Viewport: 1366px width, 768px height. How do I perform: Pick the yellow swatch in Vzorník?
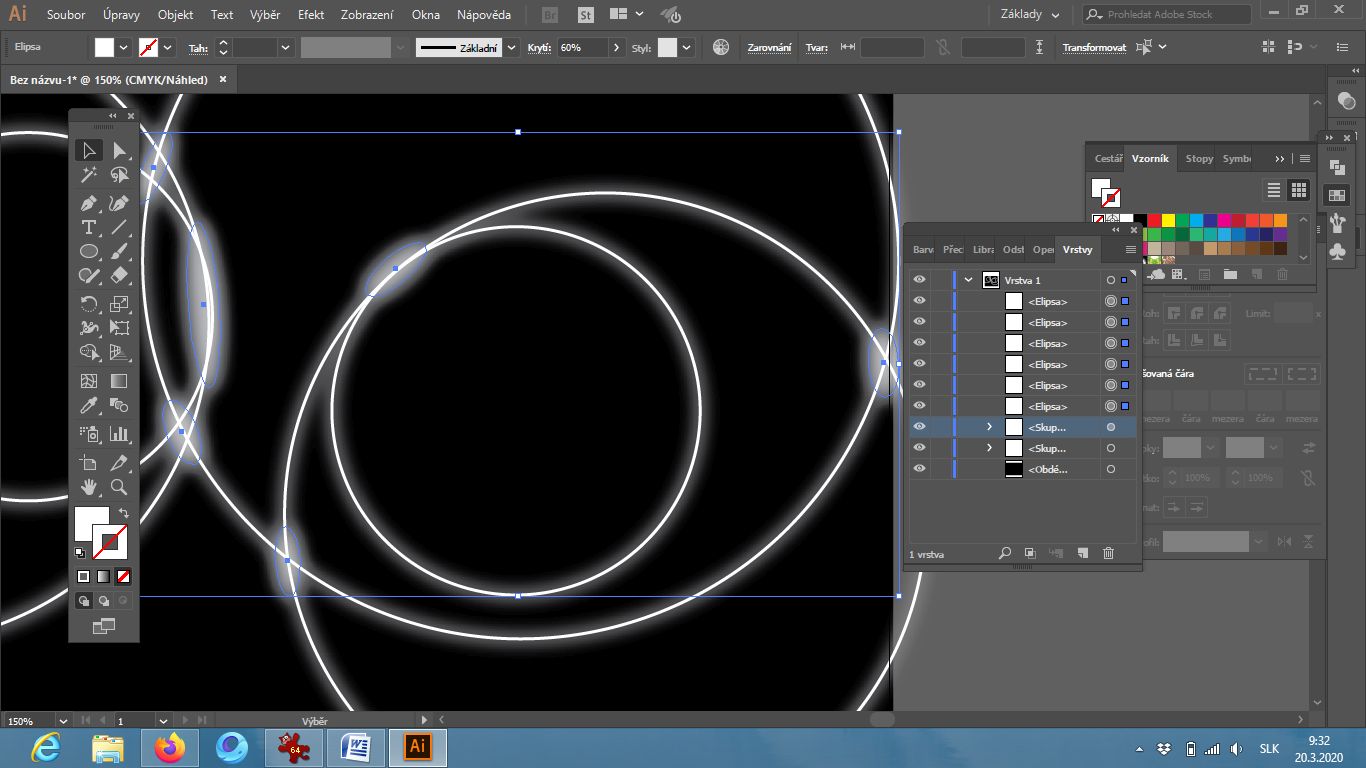click(x=1168, y=220)
